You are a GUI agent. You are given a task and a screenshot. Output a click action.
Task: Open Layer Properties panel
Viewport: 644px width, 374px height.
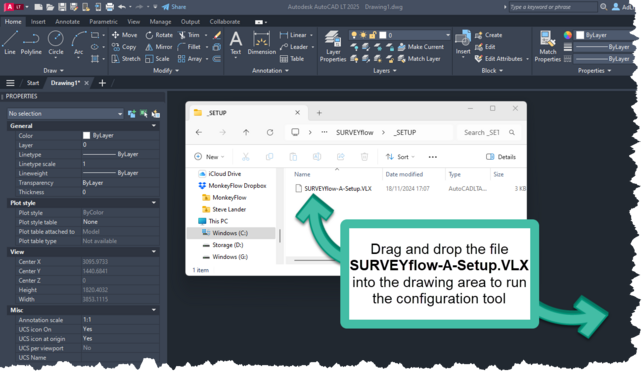point(333,46)
